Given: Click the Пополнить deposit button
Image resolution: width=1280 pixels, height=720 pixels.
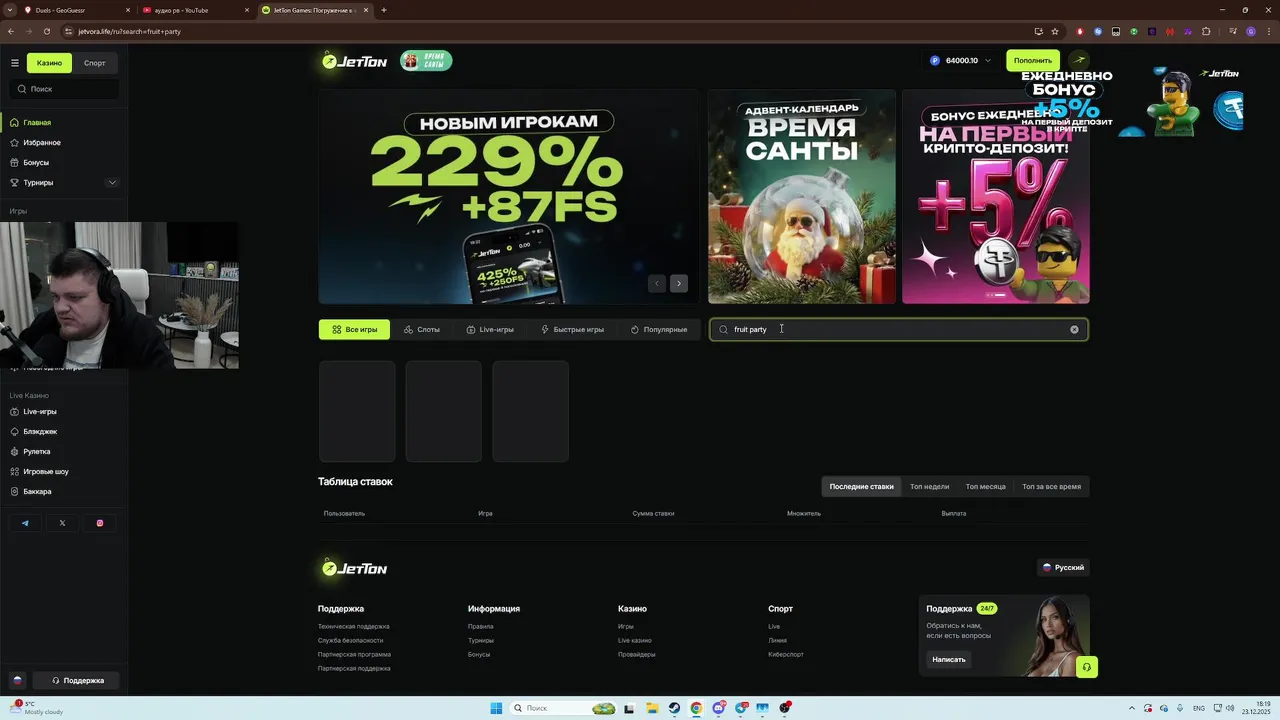Looking at the screenshot, I should 1033,61.
